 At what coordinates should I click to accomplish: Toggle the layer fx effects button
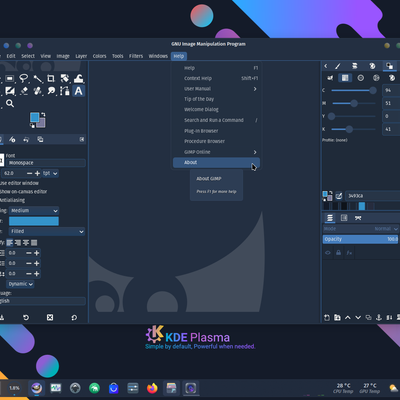[x=349, y=253]
